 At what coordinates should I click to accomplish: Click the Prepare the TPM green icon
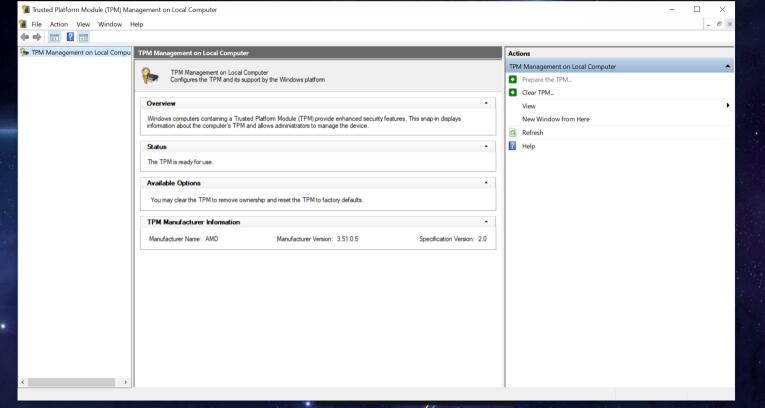click(512, 79)
